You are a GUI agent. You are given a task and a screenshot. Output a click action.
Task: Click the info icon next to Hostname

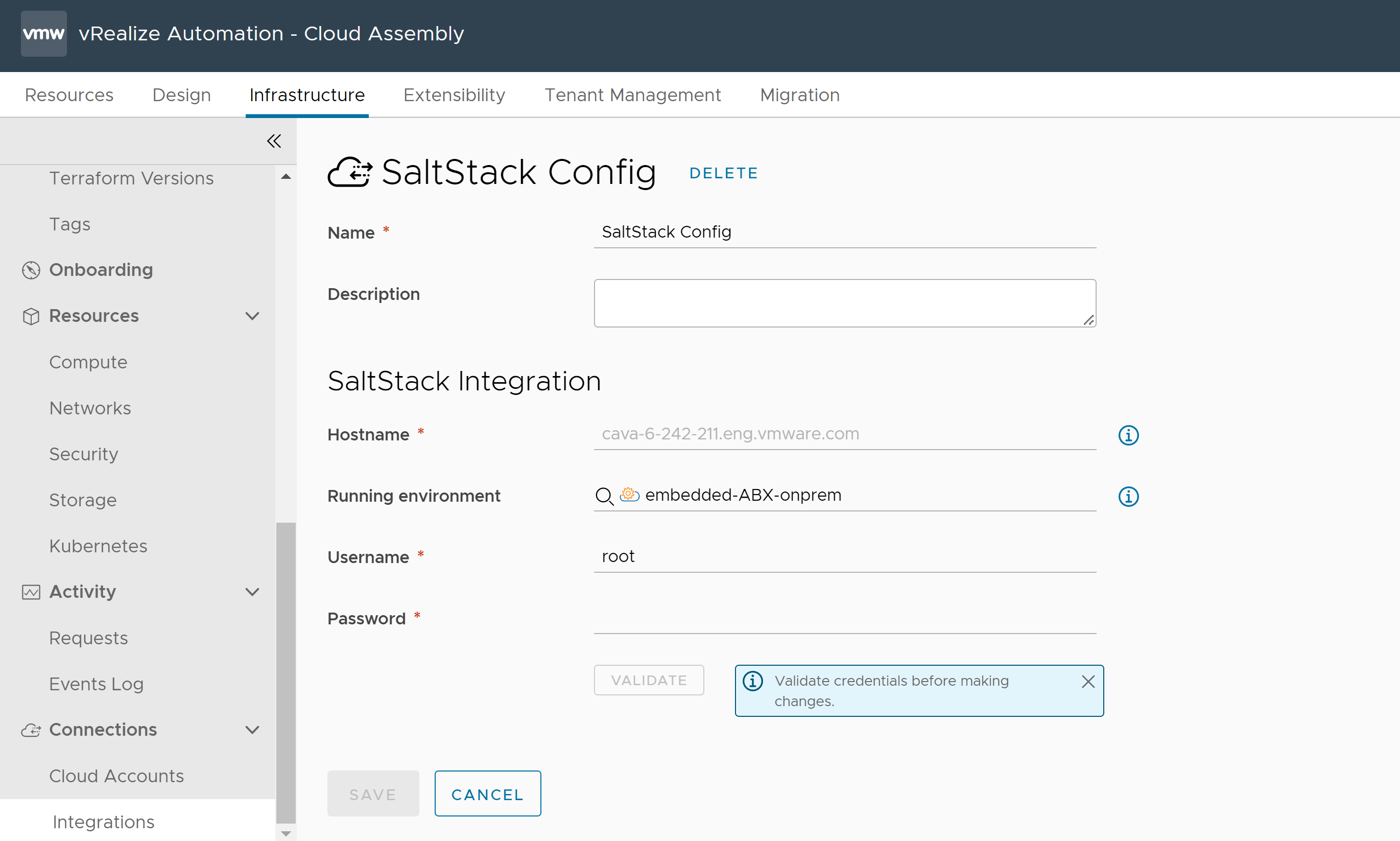coord(1128,434)
